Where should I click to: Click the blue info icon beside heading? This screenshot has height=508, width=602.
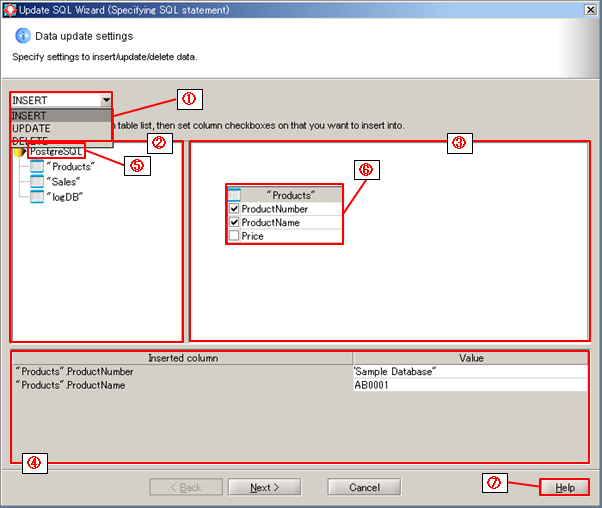(x=23, y=36)
